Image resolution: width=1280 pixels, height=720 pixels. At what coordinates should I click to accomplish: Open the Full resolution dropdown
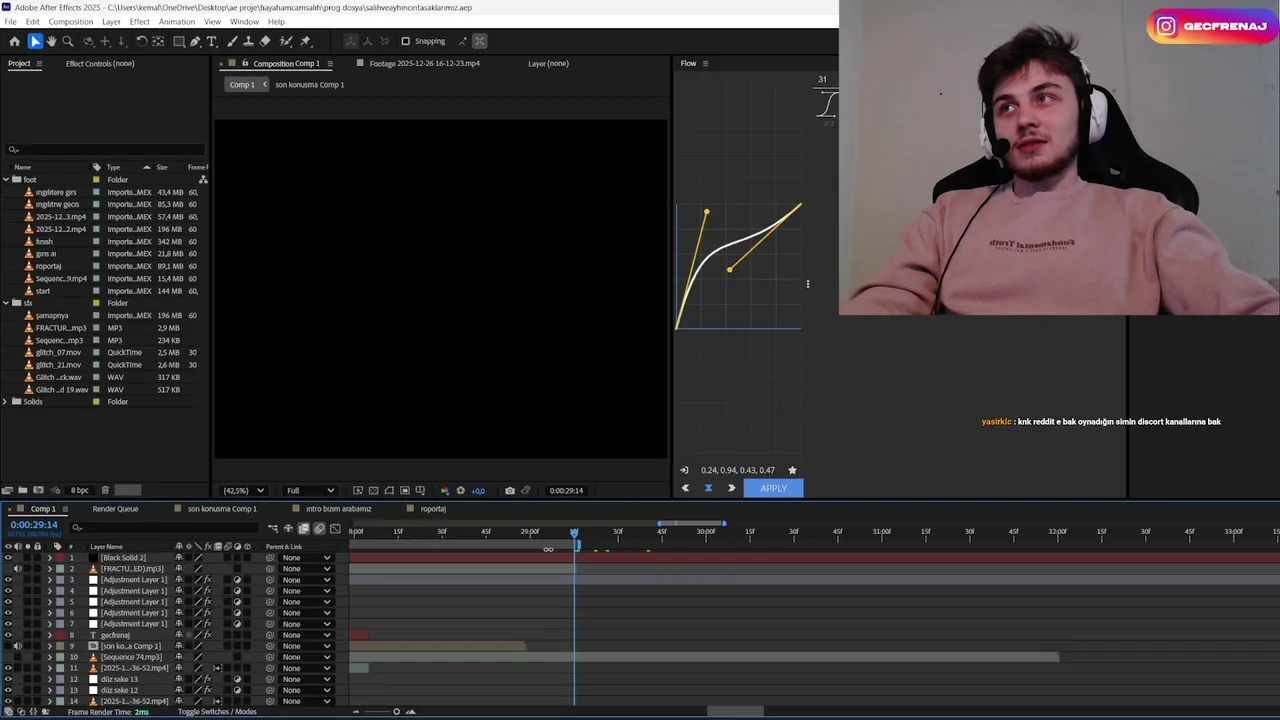(310, 490)
